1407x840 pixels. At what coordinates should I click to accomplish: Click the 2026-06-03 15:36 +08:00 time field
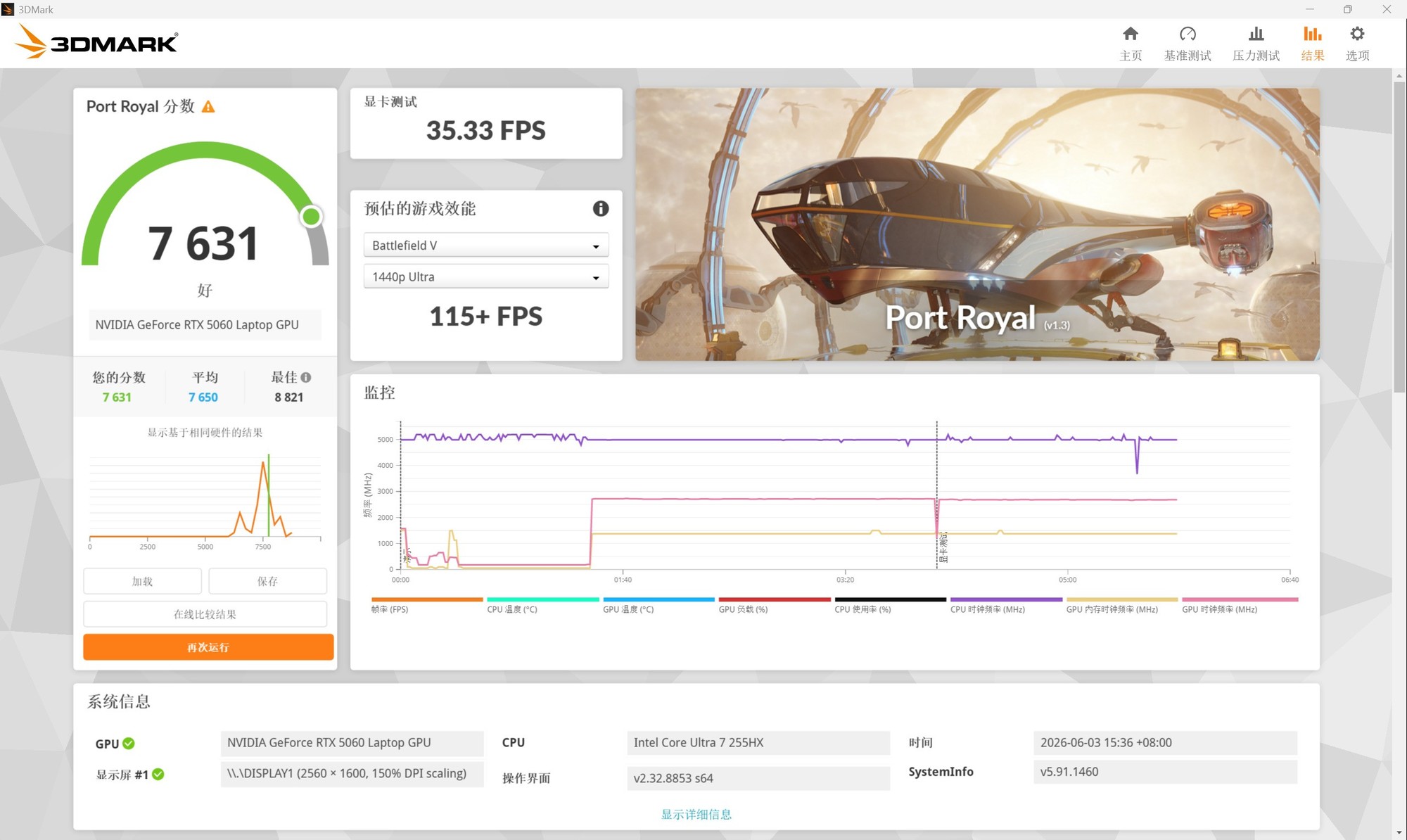(1165, 743)
